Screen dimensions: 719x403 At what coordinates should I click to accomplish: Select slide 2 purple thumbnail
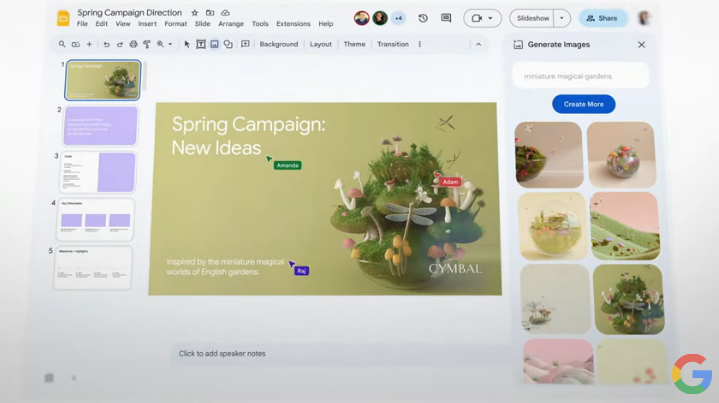101,126
